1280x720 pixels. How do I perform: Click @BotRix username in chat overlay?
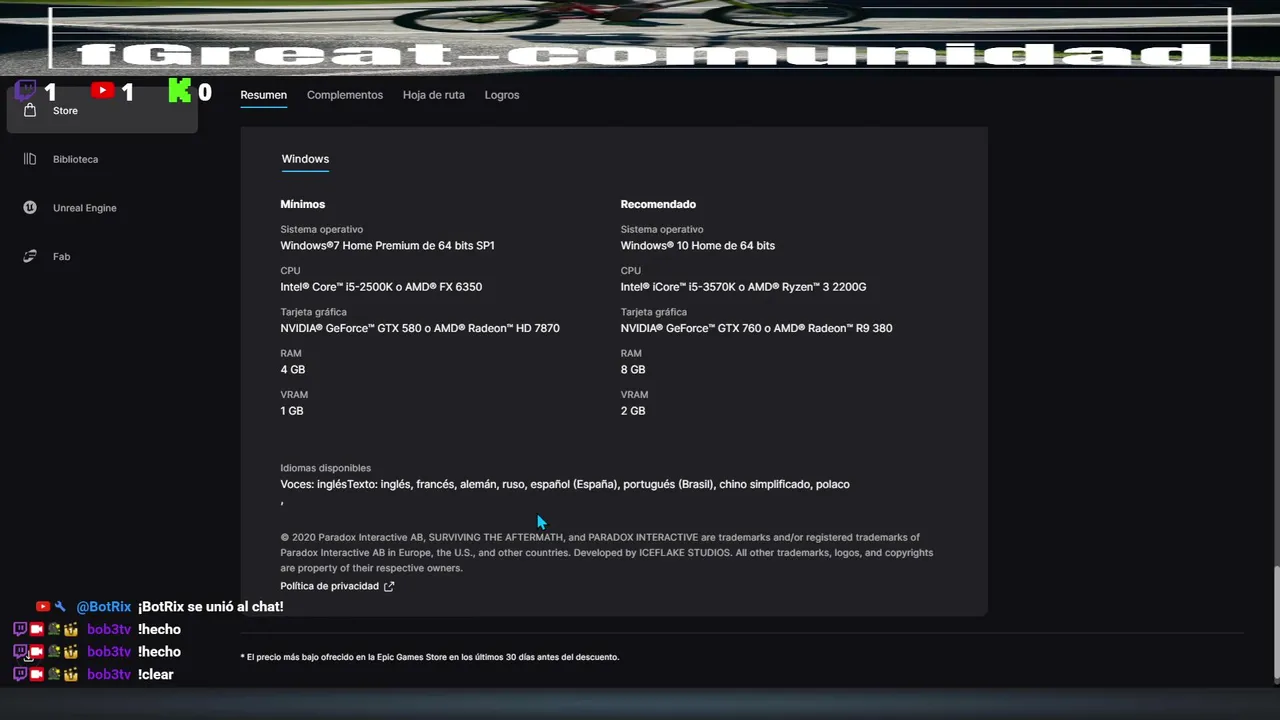tap(104, 607)
